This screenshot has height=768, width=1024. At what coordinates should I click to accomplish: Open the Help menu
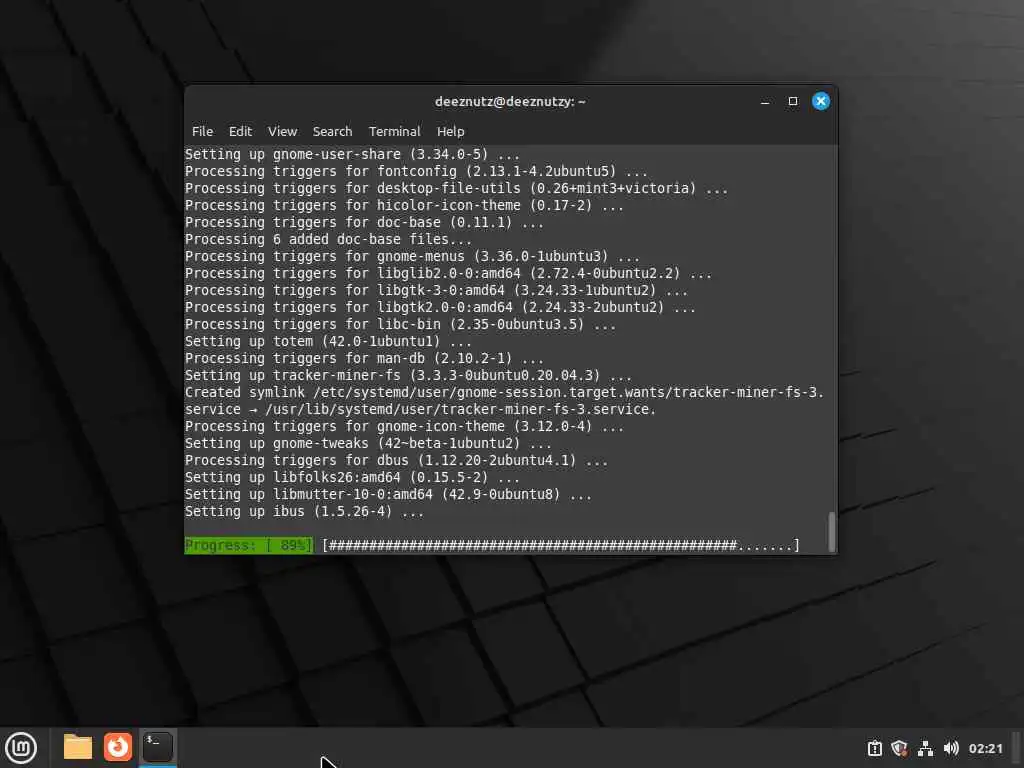(x=451, y=131)
